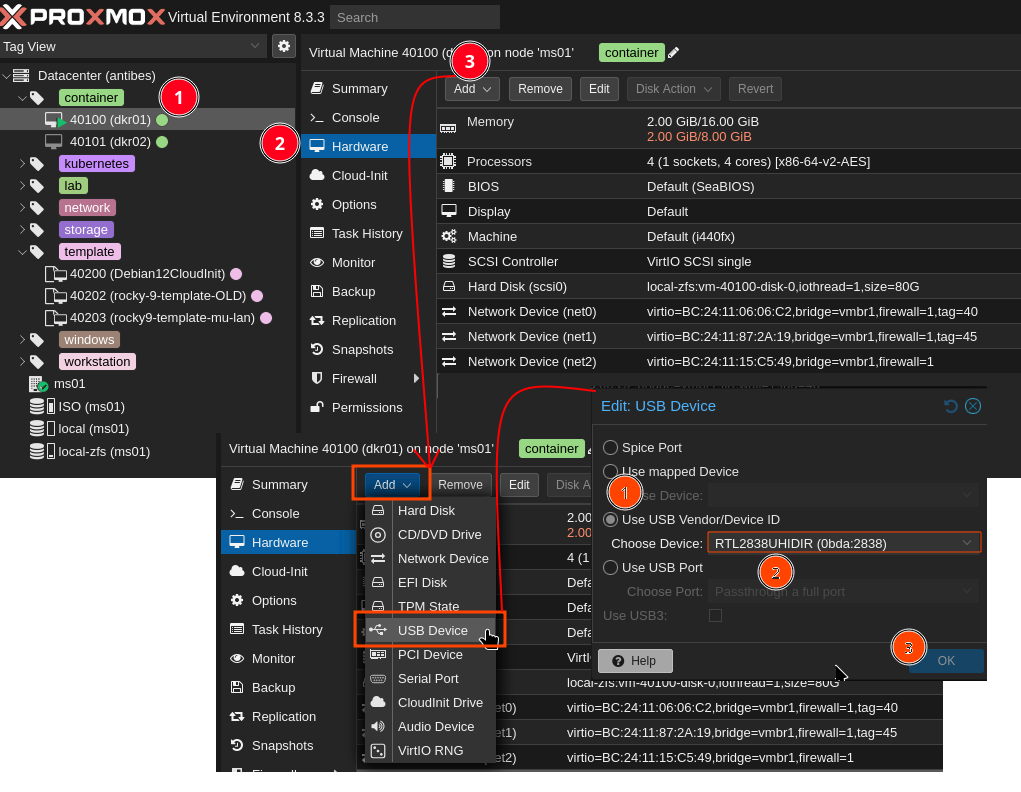Open the Permissions tab in top window
This screenshot has width=1021, height=792.
click(368, 408)
